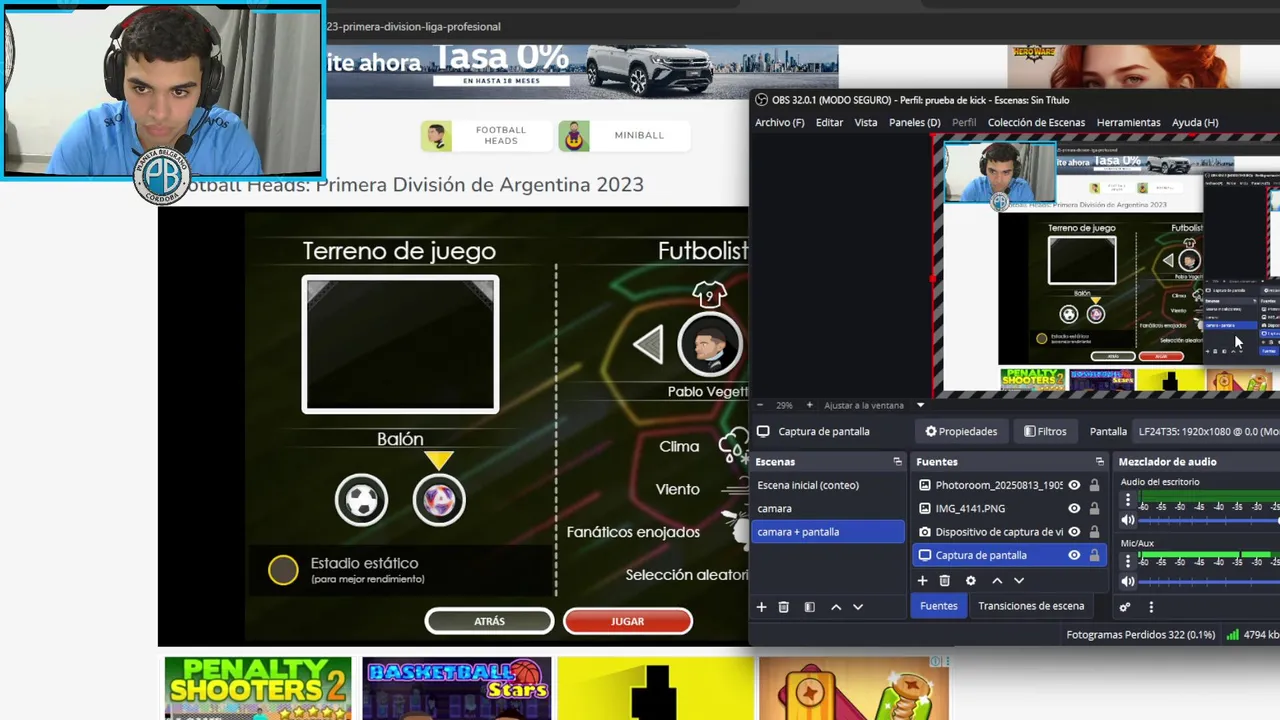Screen dimensions: 1280x720
Task: Mute Audio del escritorio speaker icon
Action: pyautogui.click(x=1128, y=520)
